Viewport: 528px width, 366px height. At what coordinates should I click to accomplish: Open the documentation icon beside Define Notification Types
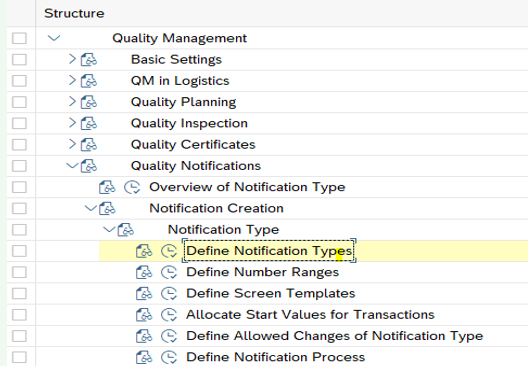click(144, 251)
